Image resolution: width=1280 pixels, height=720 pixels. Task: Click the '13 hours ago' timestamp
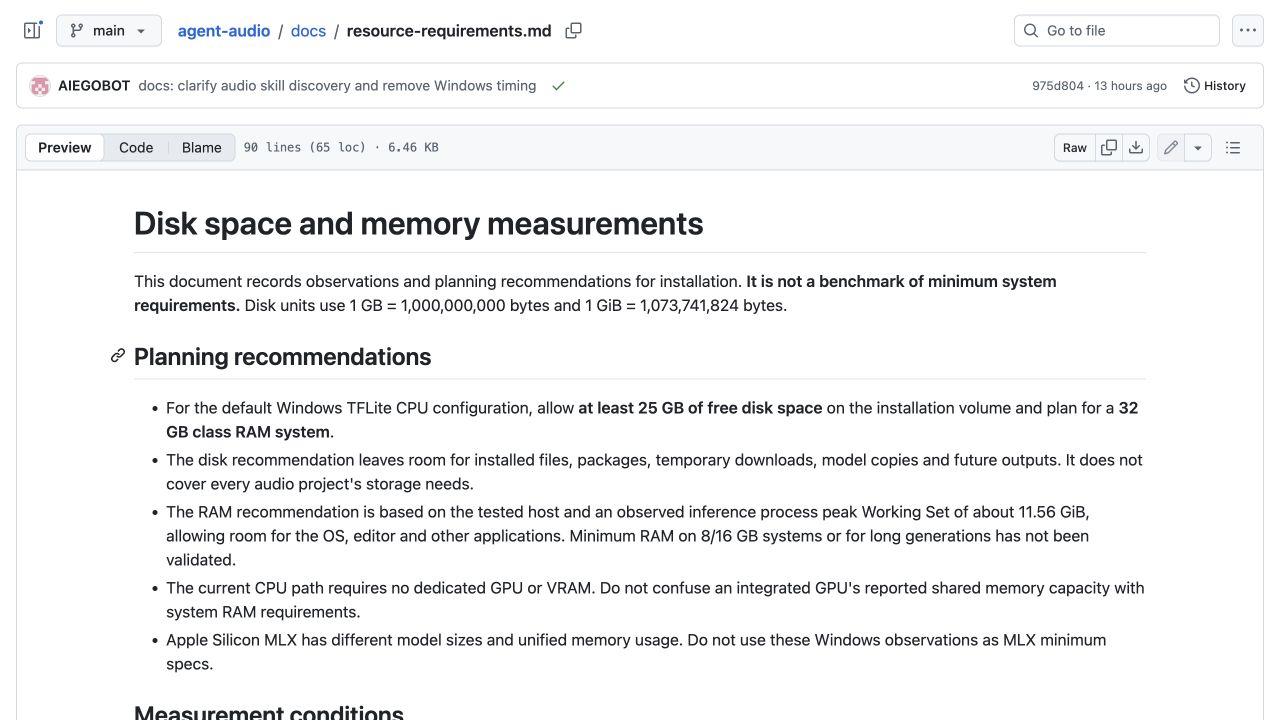click(x=1131, y=86)
